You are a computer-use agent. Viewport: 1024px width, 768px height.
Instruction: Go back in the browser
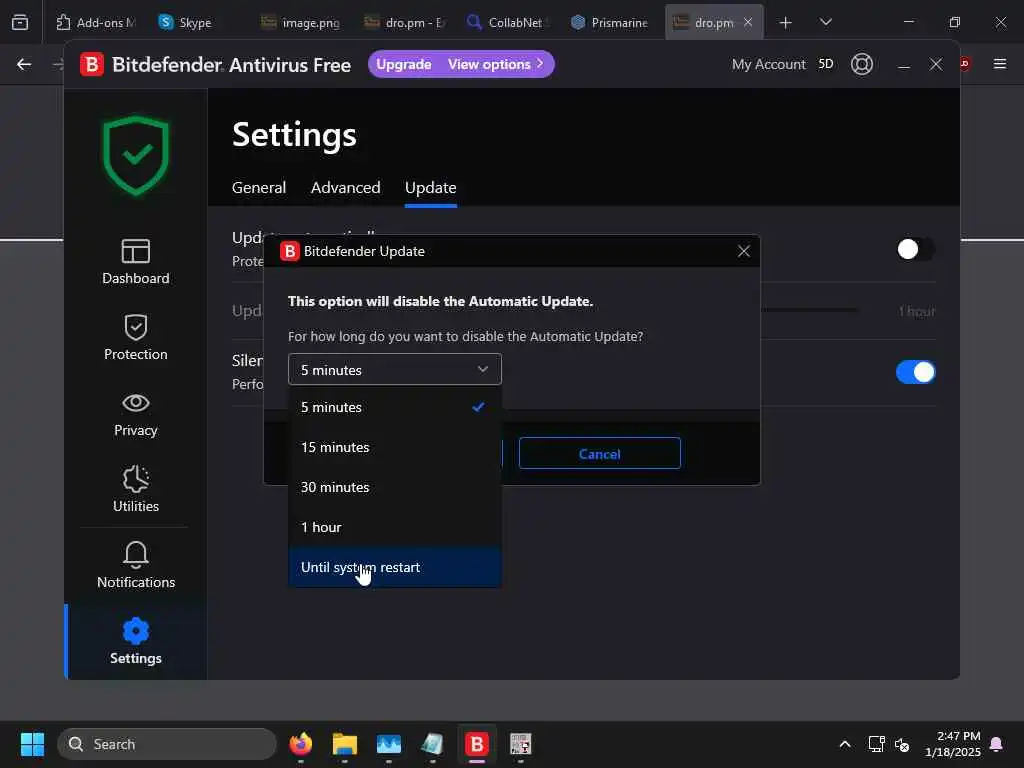tap(24, 64)
